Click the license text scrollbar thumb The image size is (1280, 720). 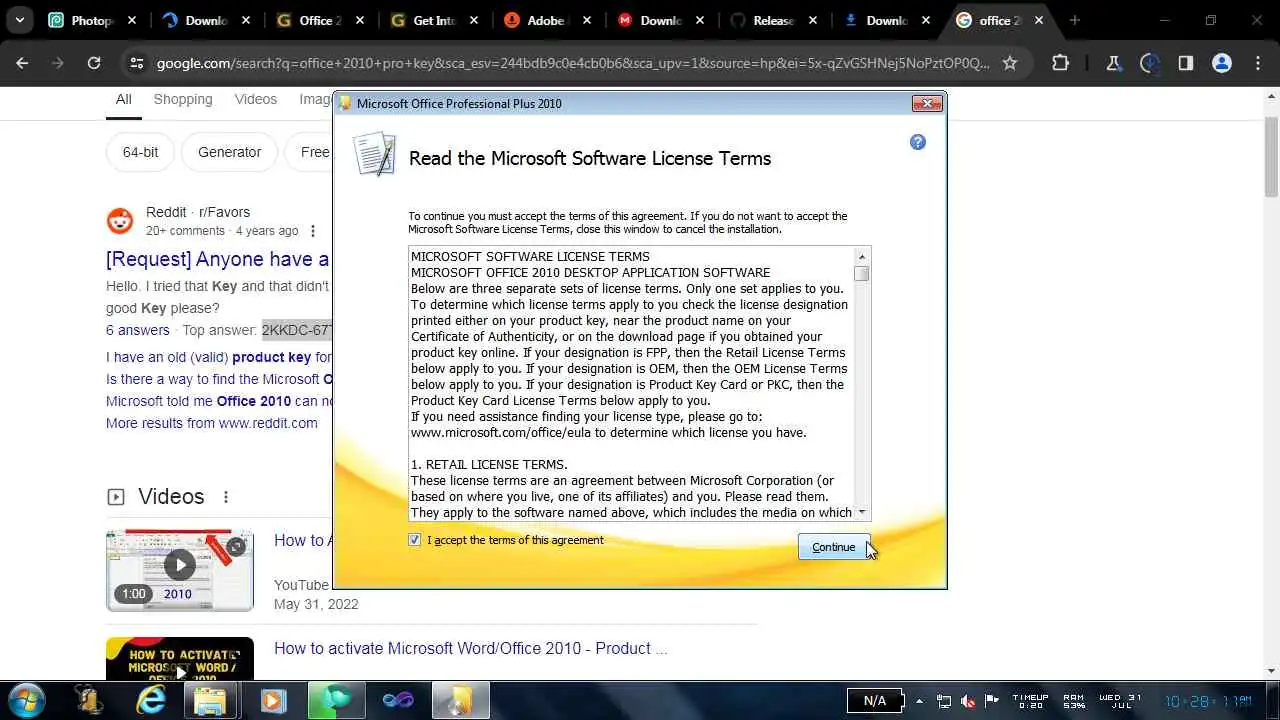(861, 273)
